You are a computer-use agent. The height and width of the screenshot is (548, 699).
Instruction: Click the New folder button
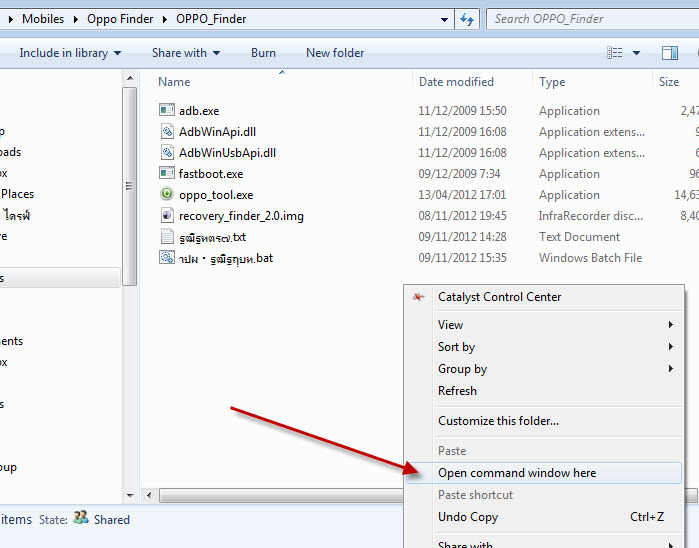click(335, 53)
